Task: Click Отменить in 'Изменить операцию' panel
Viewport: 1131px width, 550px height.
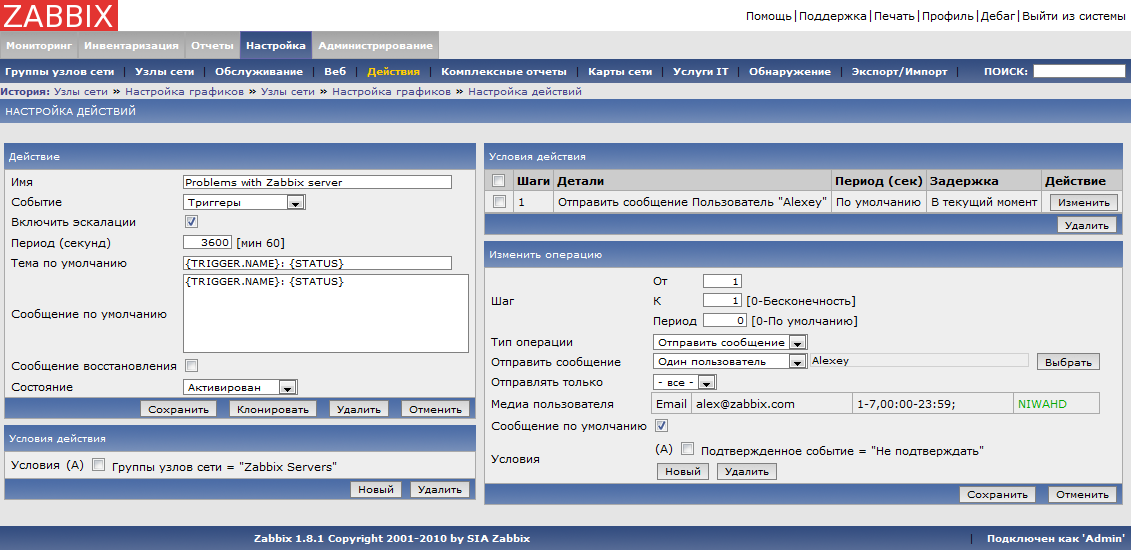Action: click(1082, 494)
